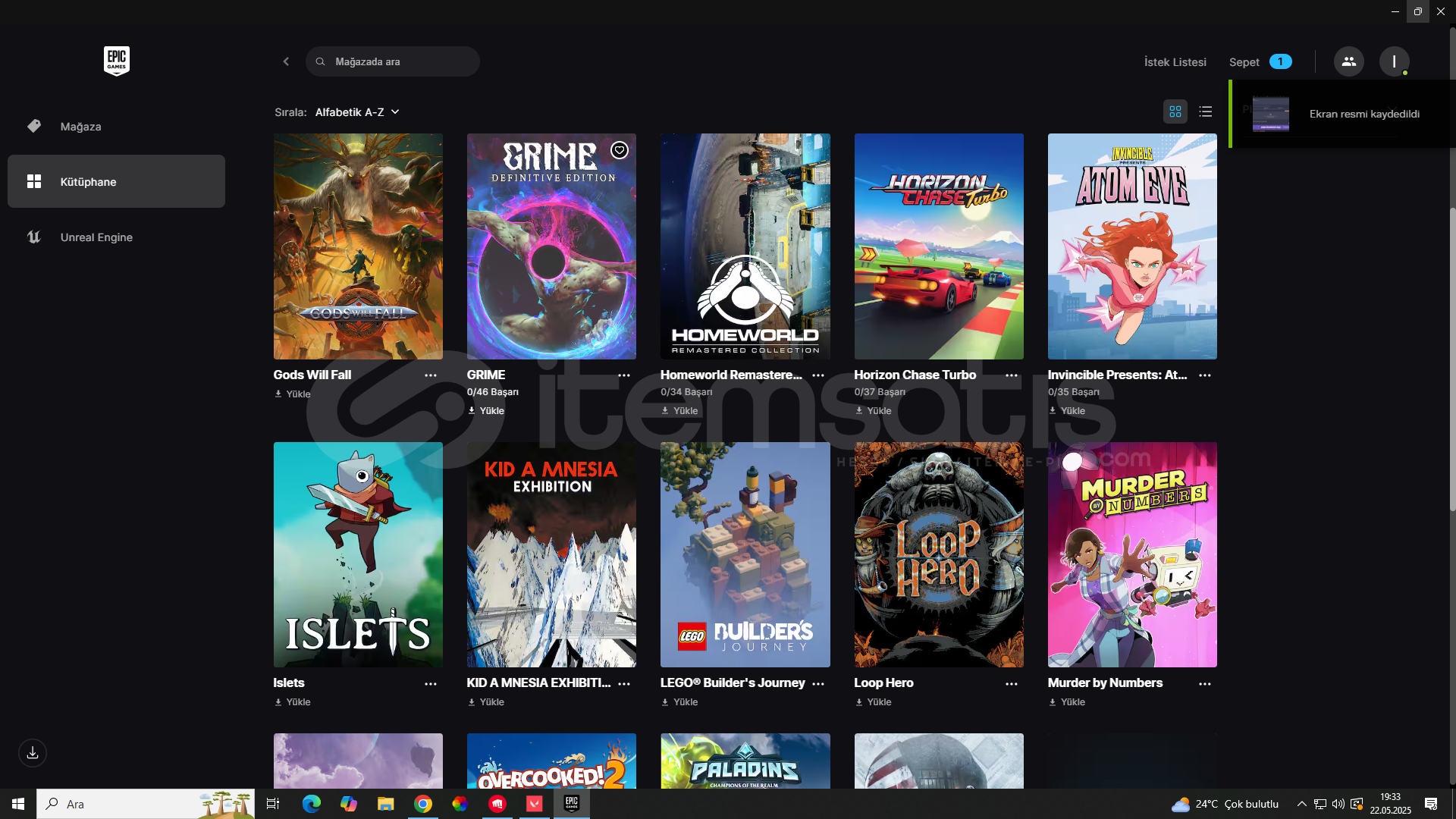
Task: Open GRIME Definitive Edition cover
Action: 551,246
